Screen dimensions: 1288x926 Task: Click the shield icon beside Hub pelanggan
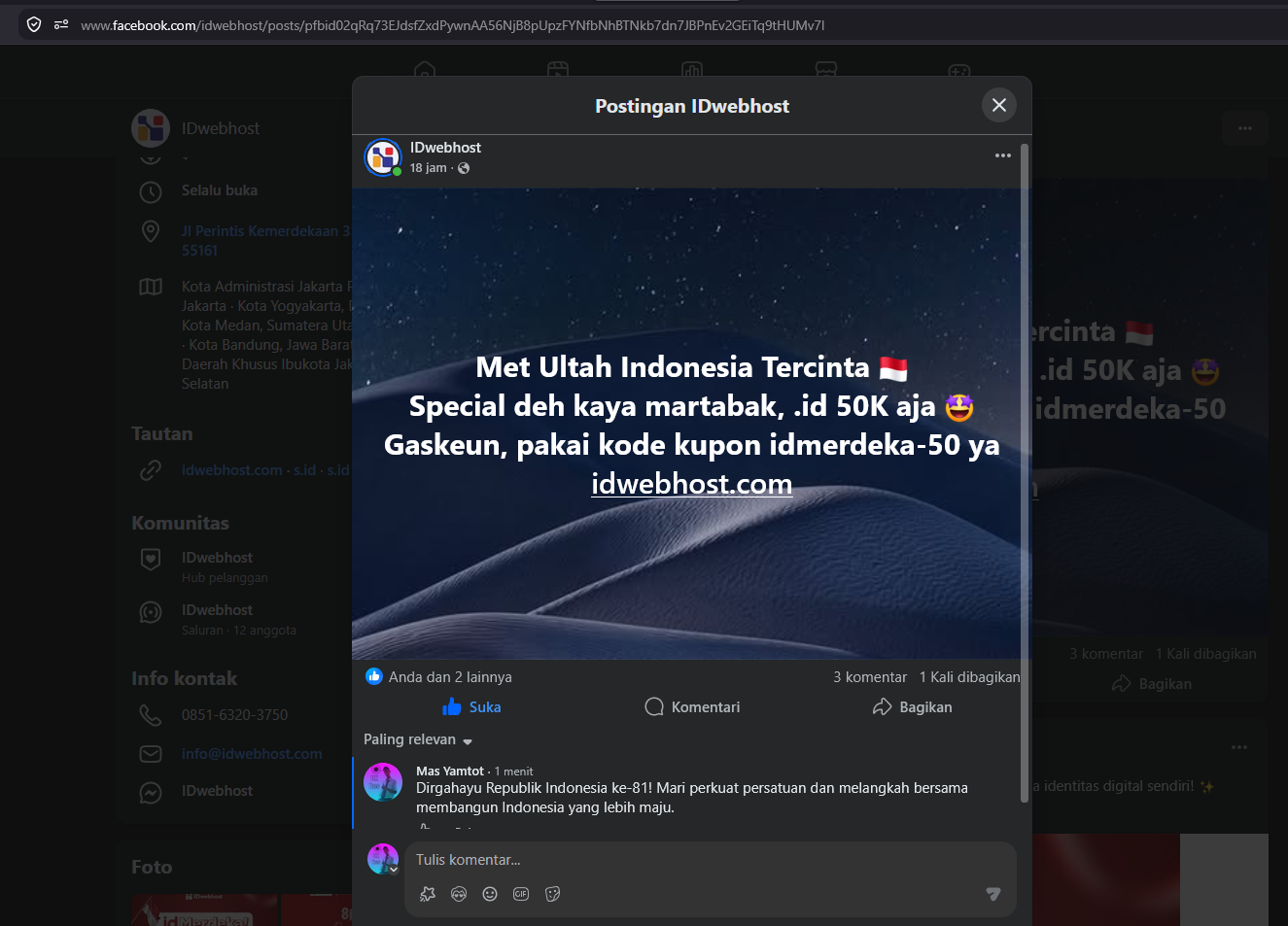(x=151, y=559)
